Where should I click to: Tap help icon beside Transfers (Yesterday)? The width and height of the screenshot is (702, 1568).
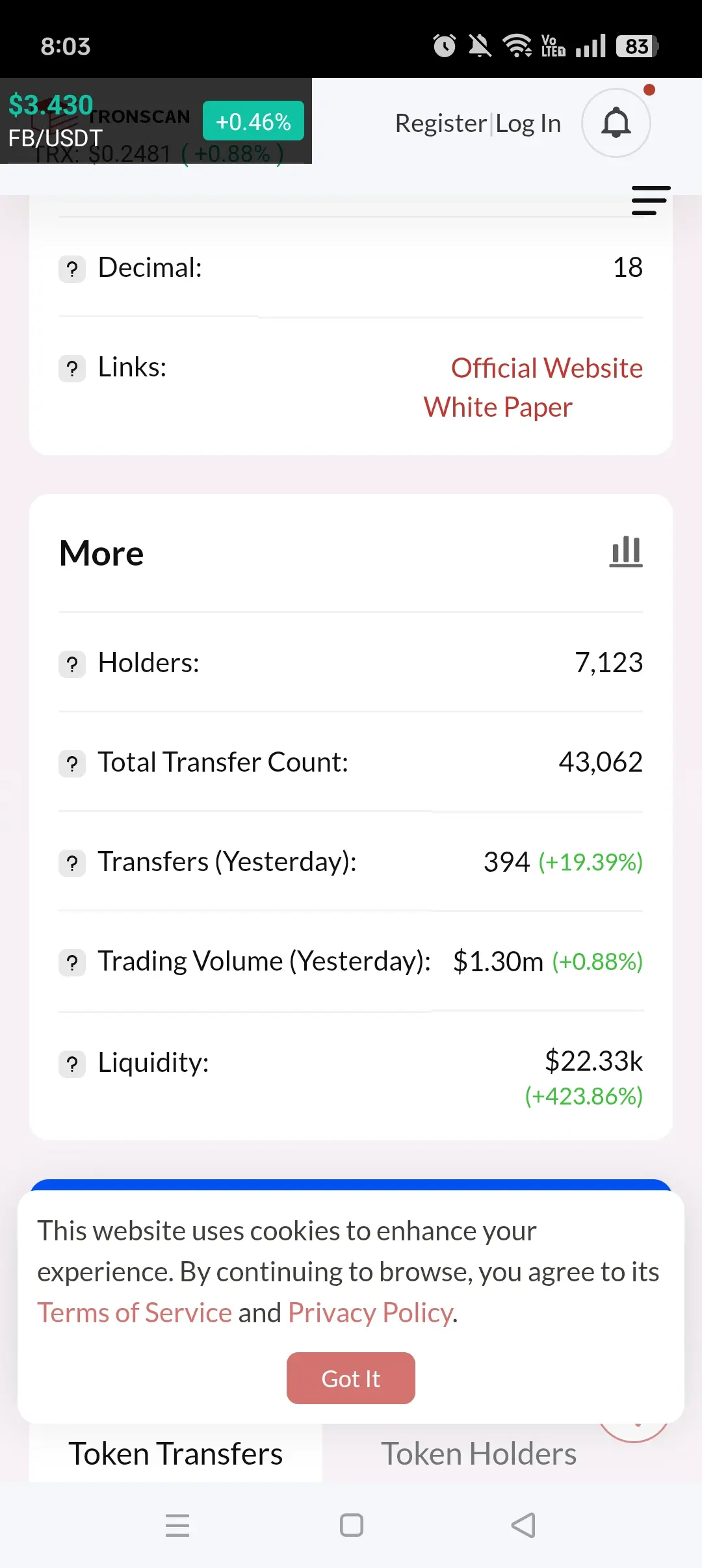pos(72,863)
